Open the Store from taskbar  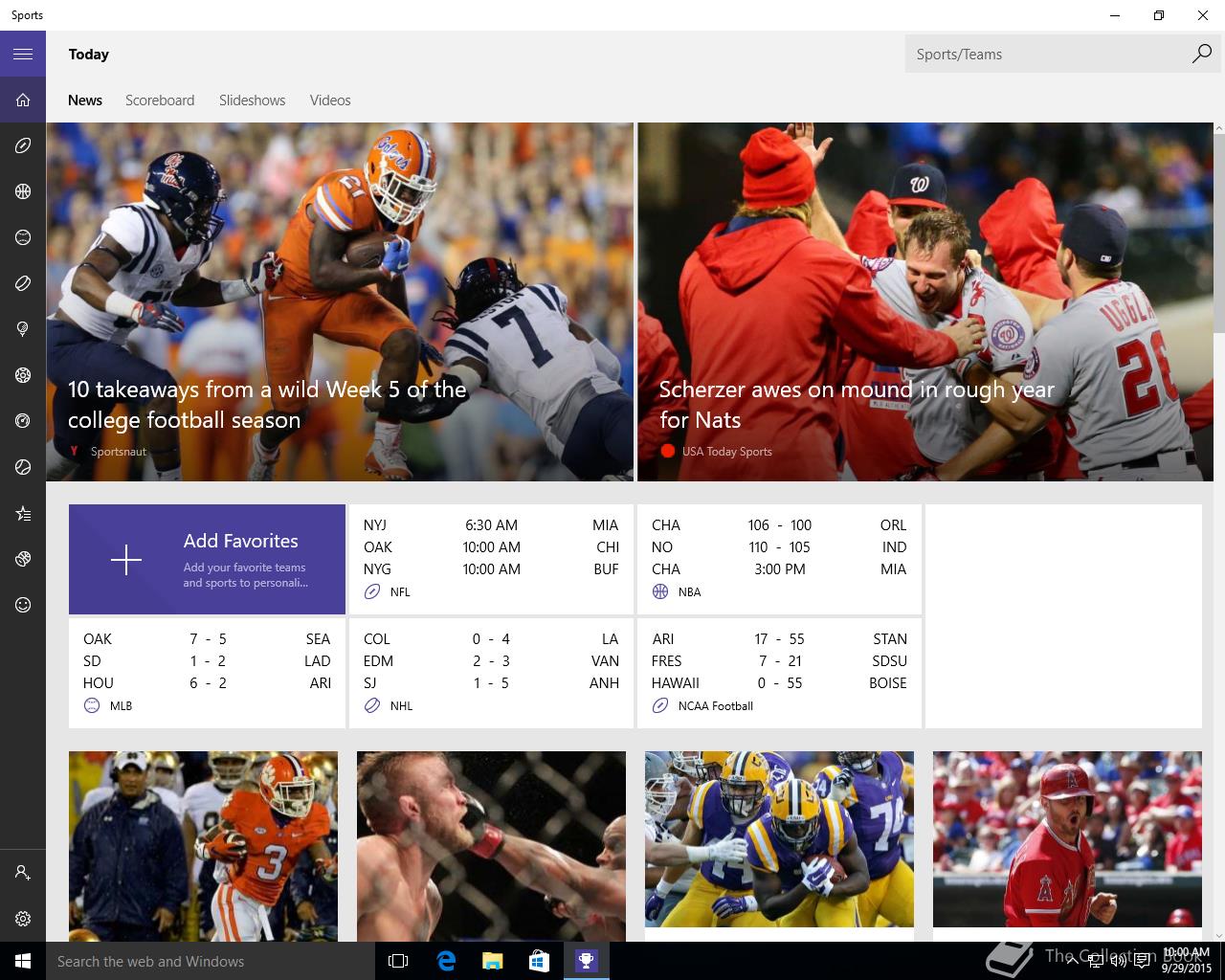click(539, 961)
